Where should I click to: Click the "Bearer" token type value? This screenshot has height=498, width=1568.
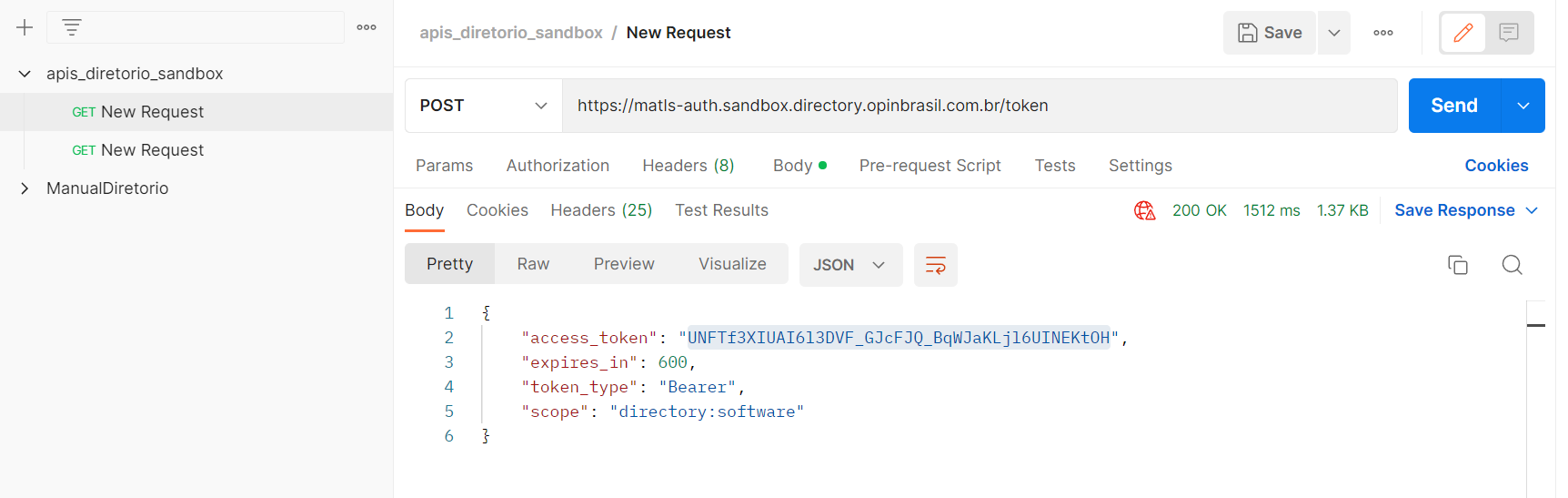(698, 387)
